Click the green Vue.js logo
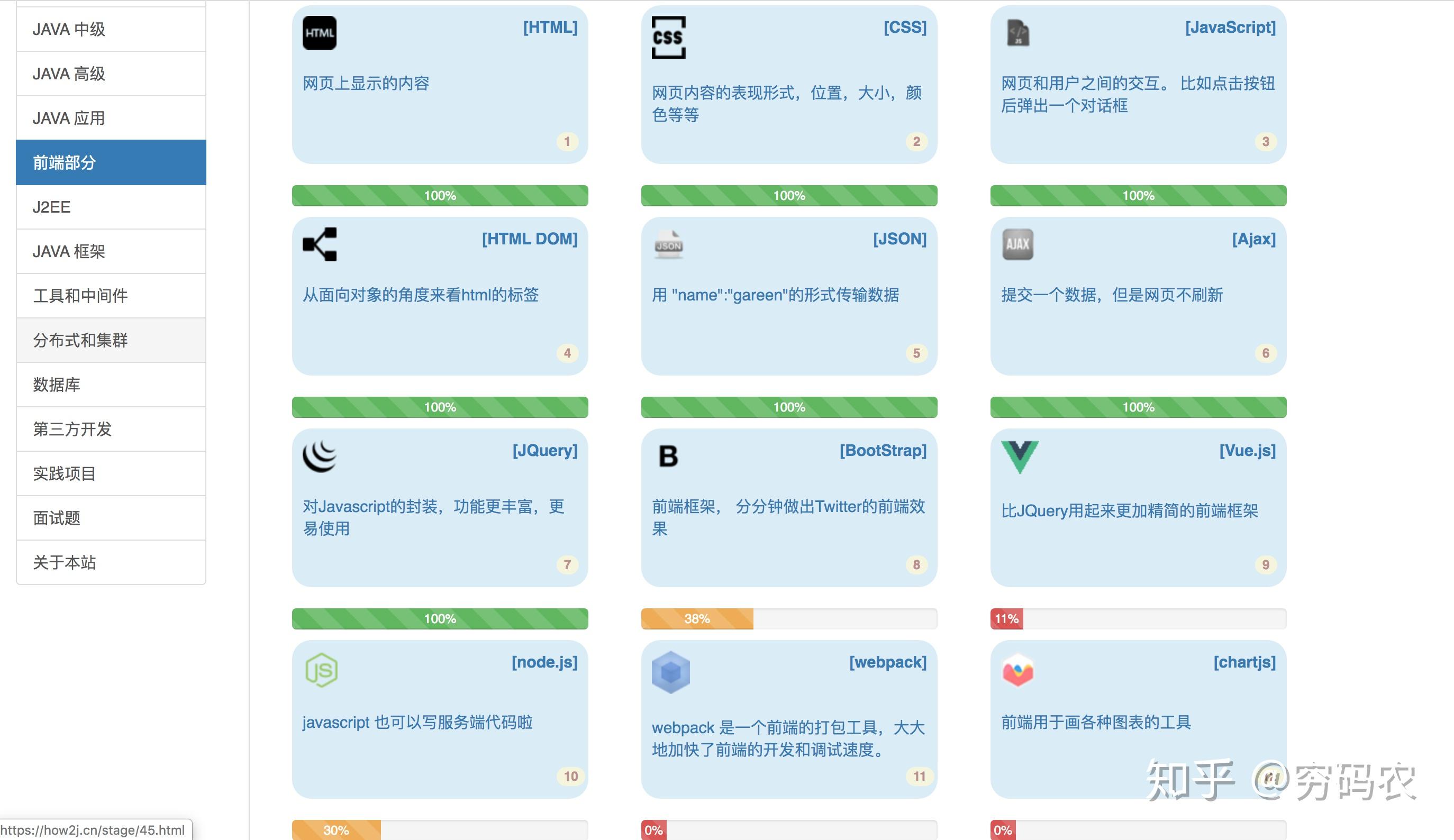The height and width of the screenshot is (840, 1454). point(1020,457)
